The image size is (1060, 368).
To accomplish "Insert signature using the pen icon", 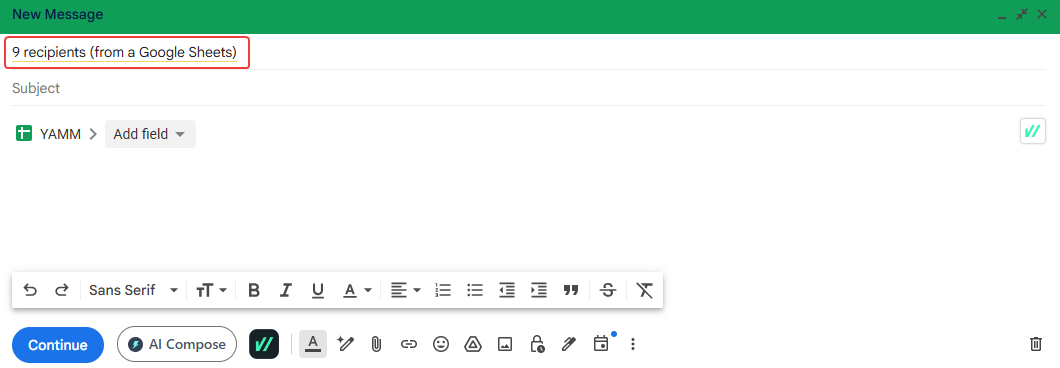I will 569,344.
